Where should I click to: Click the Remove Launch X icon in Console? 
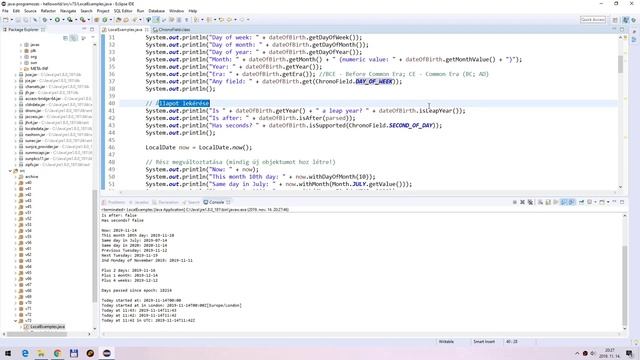pyautogui.click(x=522, y=202)
